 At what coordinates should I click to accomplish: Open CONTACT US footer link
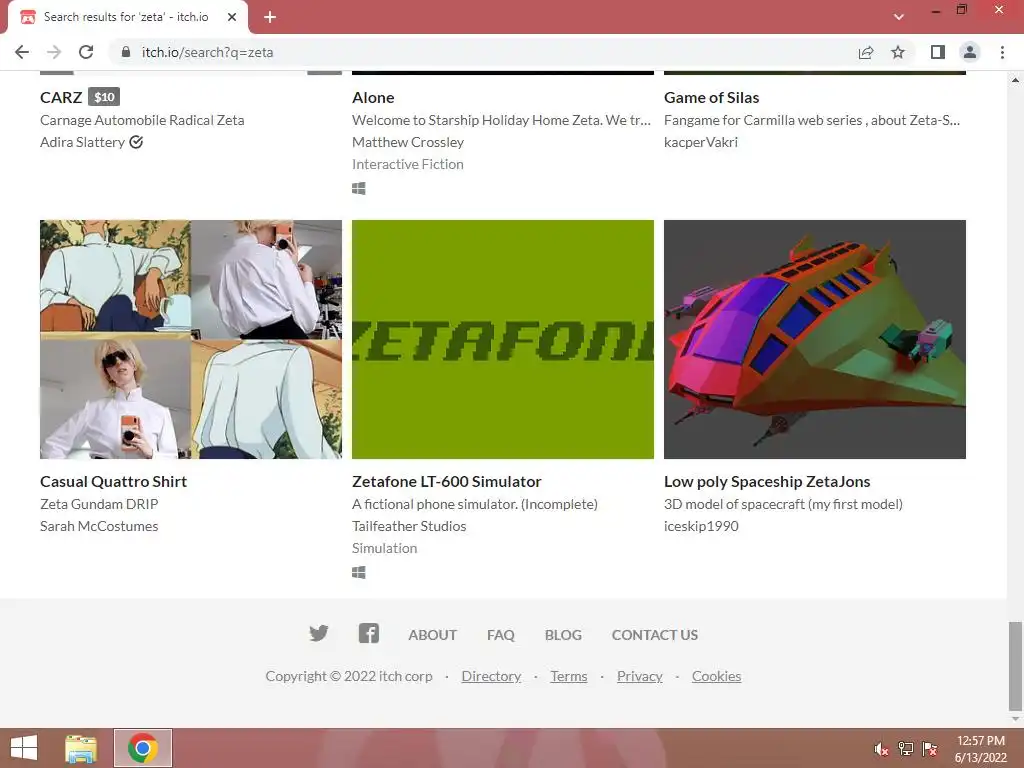tap(655, 635)
